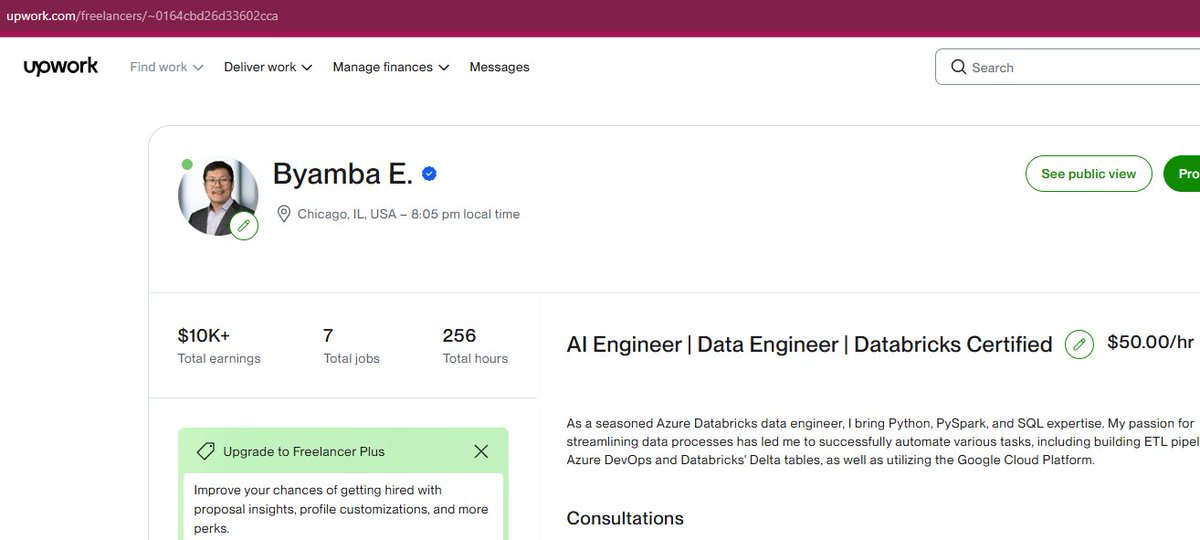Click the blue verified badge icon
Screen dimensions: 1200x540
(429, 174)
